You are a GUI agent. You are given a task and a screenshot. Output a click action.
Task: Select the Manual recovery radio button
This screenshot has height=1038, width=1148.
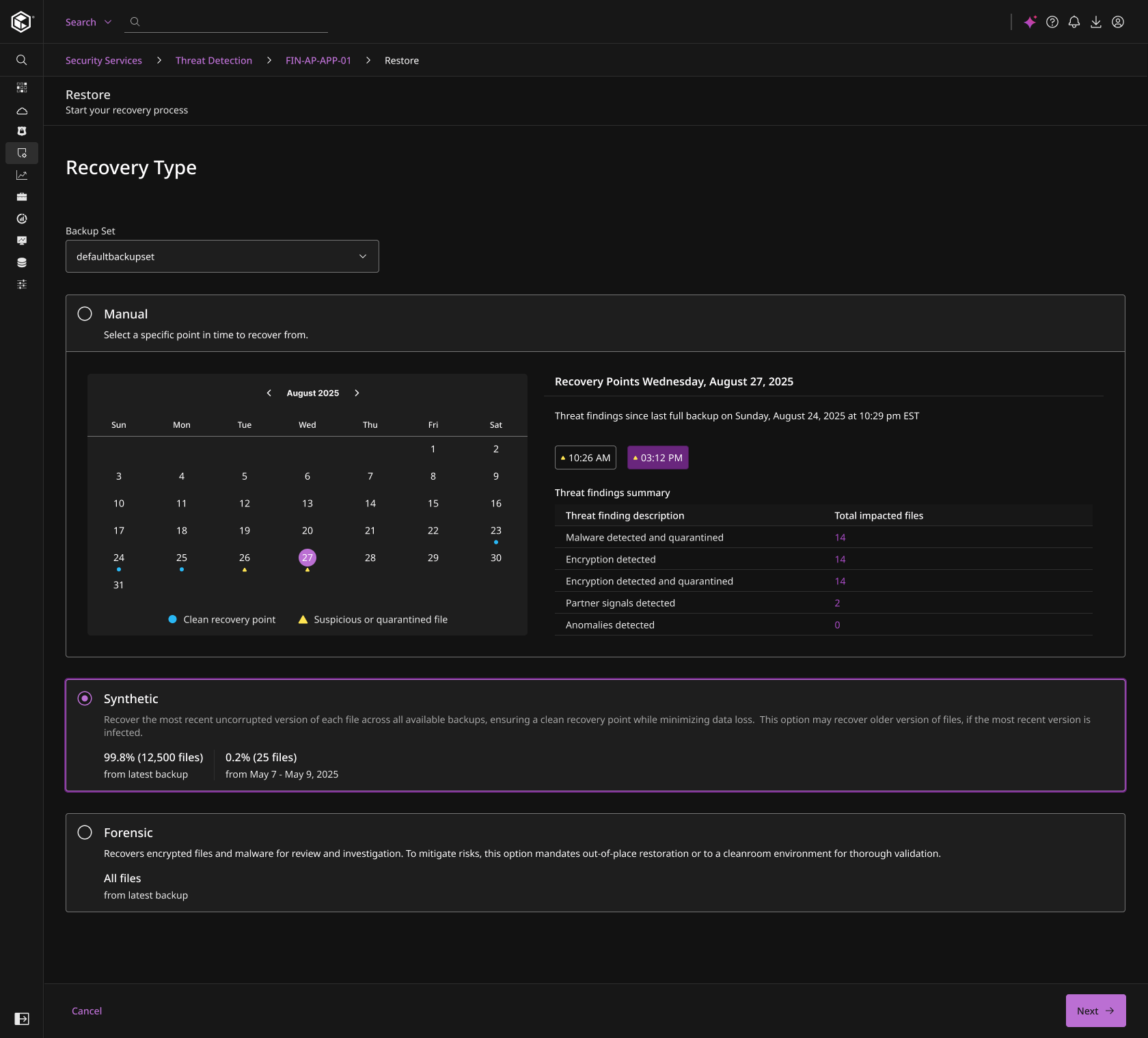[85, 314]
